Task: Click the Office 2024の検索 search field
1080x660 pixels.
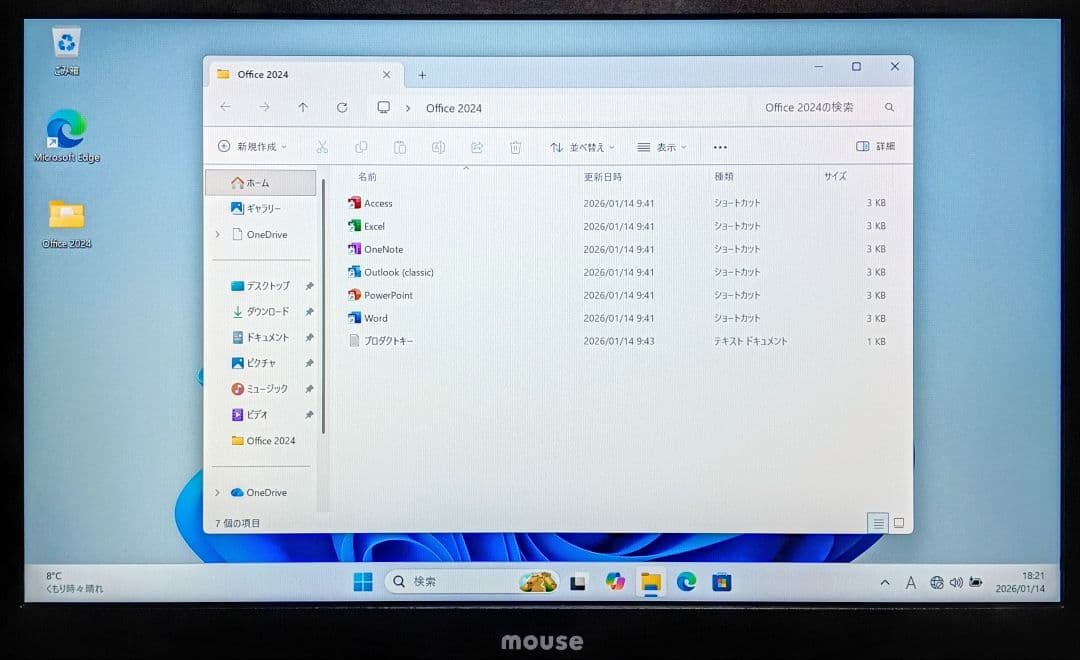Action: (810, 107)
